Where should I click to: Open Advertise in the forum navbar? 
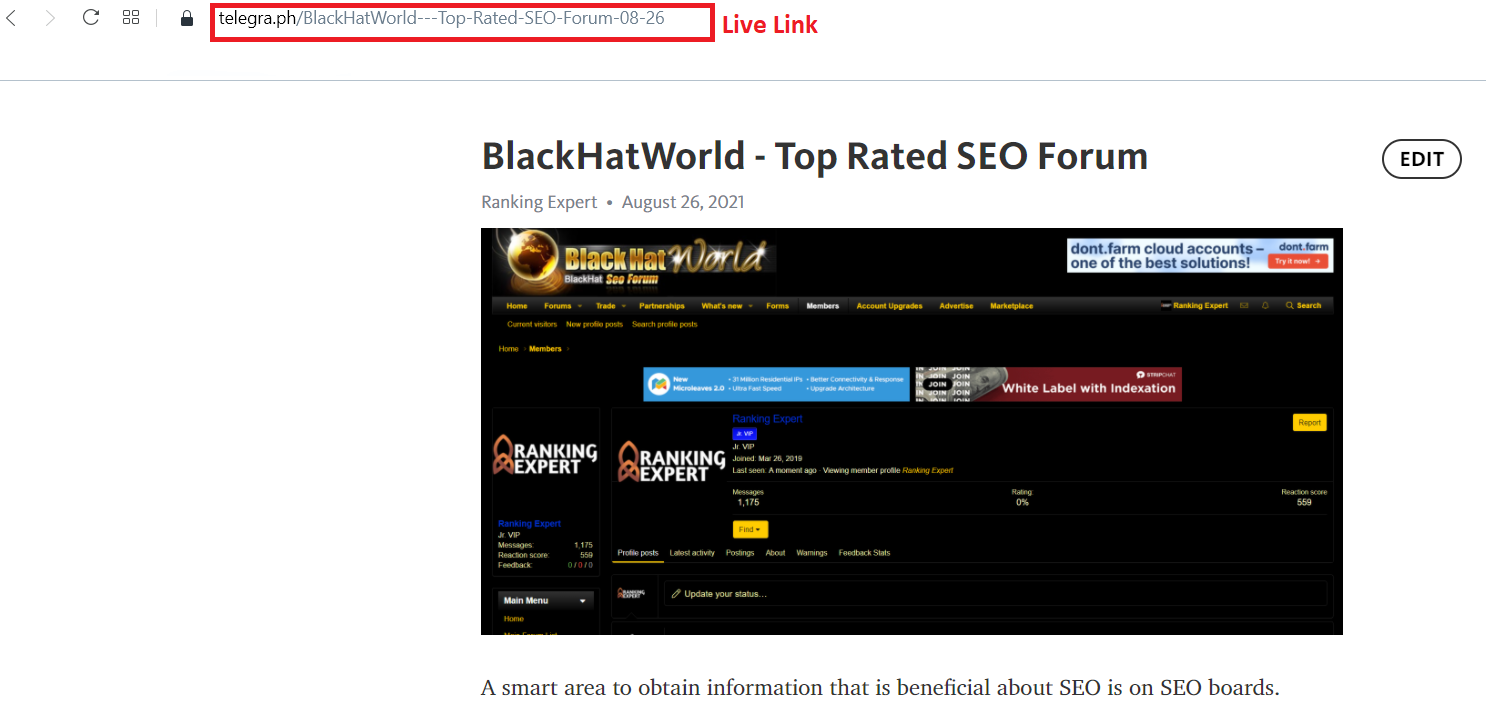click(x=956, y=306)
